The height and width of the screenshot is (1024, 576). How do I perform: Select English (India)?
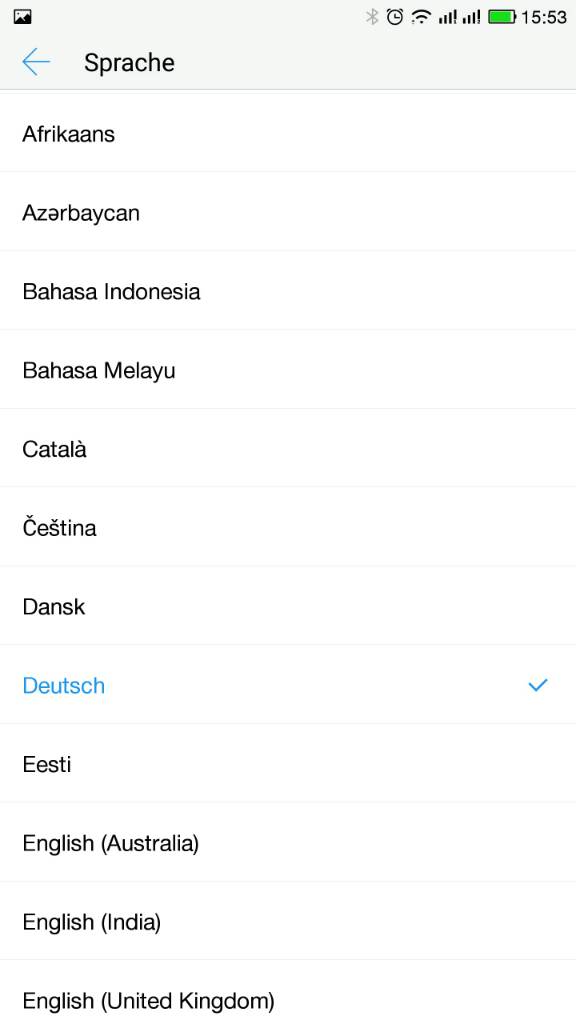pyautogui.click(x=288, y=921)
